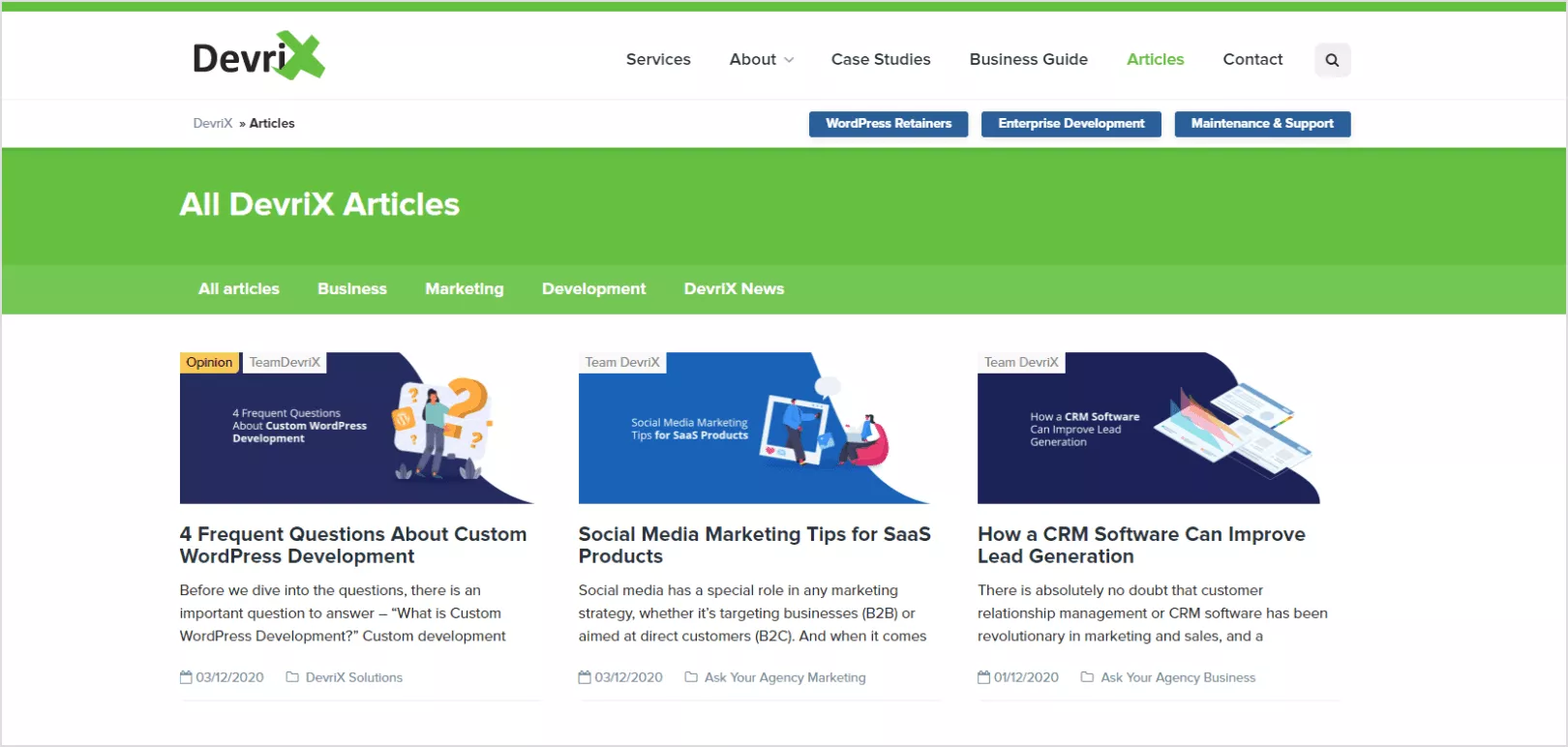Open Services in the top navigation
This screenshot has width=1568, height=747.
(x=658, y=59)
